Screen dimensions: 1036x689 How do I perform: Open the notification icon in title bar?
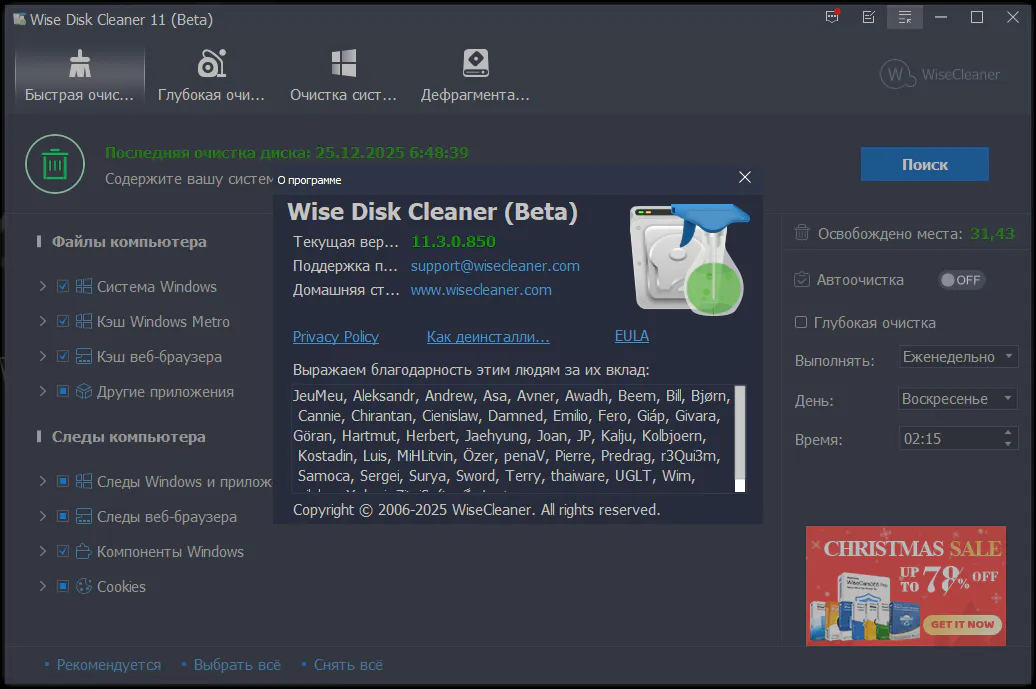tap(832, 17)
